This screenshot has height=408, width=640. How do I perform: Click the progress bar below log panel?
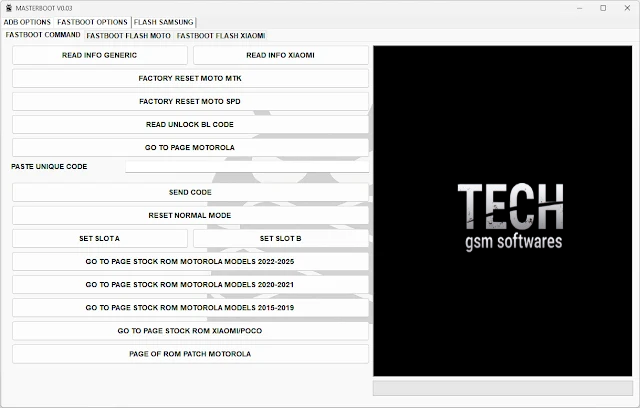coord(503,388)
